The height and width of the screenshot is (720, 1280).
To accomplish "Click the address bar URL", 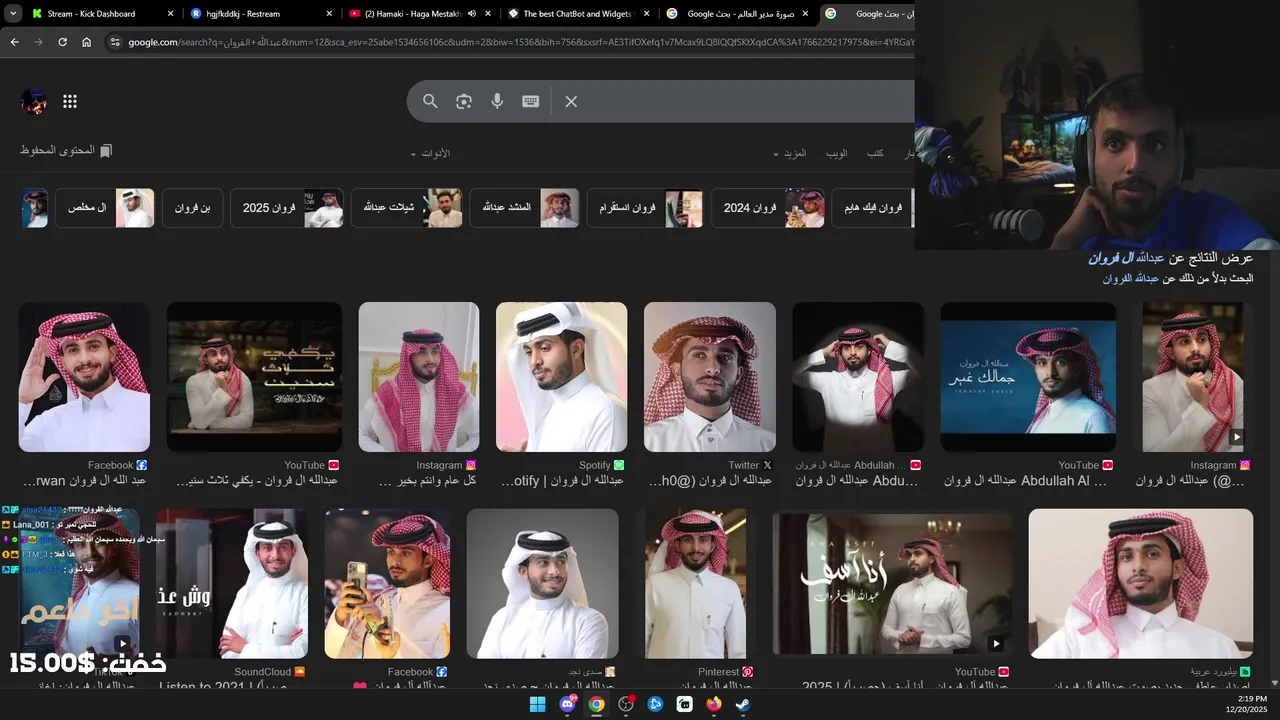I will pos(520,42).
